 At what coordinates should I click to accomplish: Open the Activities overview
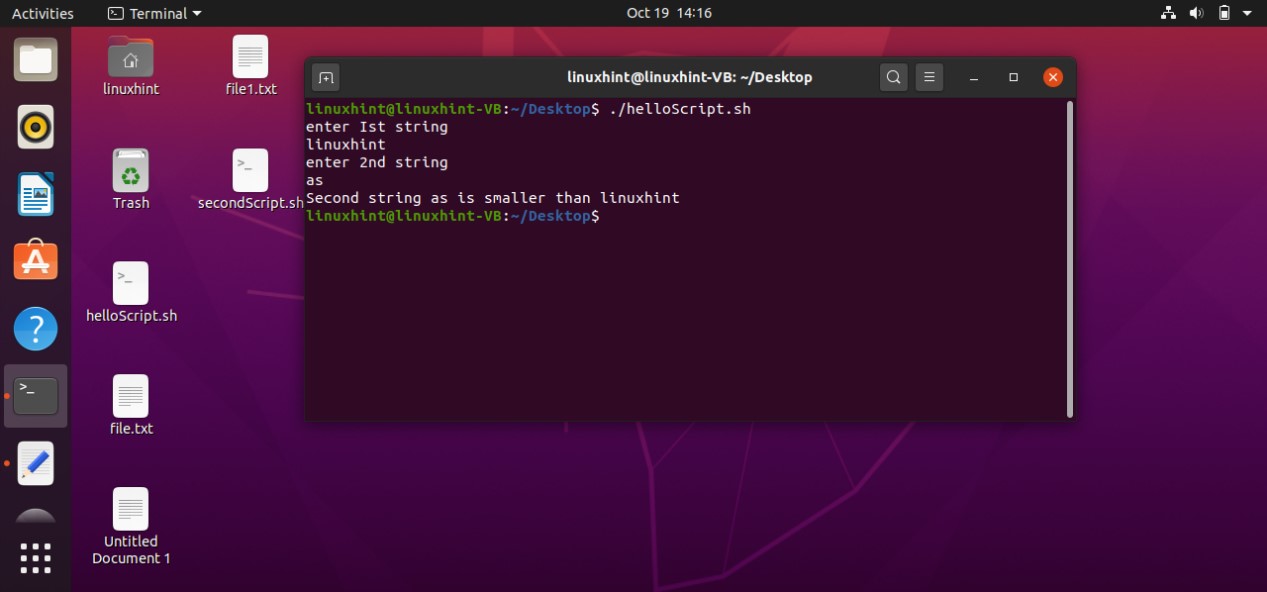point(43,13)
